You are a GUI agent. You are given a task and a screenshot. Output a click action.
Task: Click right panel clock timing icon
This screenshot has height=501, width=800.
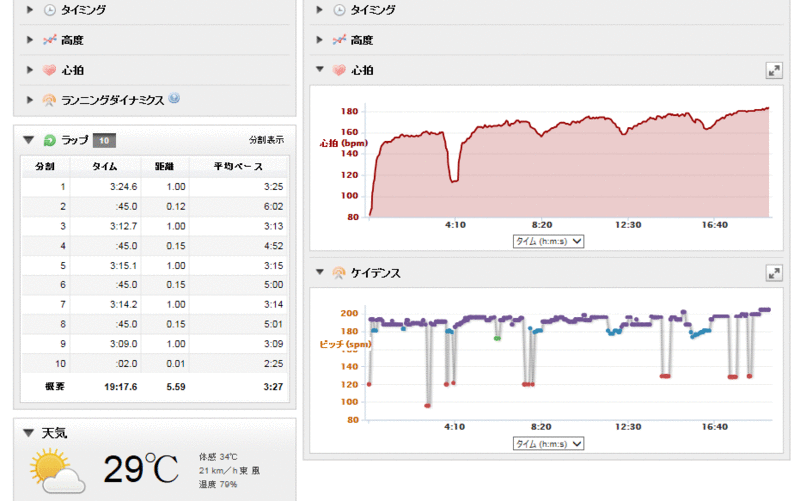click(x=339, y=10)
